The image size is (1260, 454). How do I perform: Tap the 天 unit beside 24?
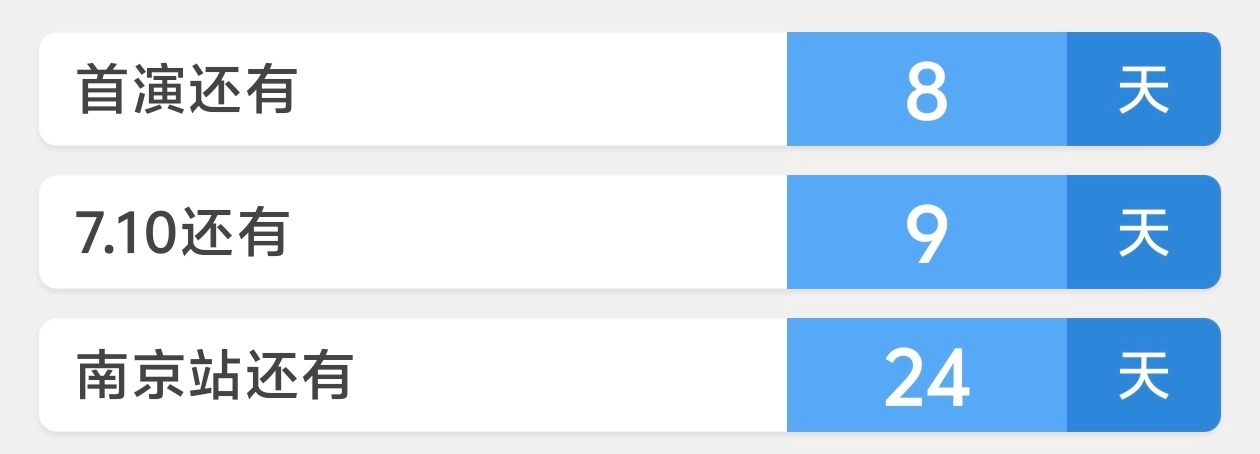pos(1144,377)
